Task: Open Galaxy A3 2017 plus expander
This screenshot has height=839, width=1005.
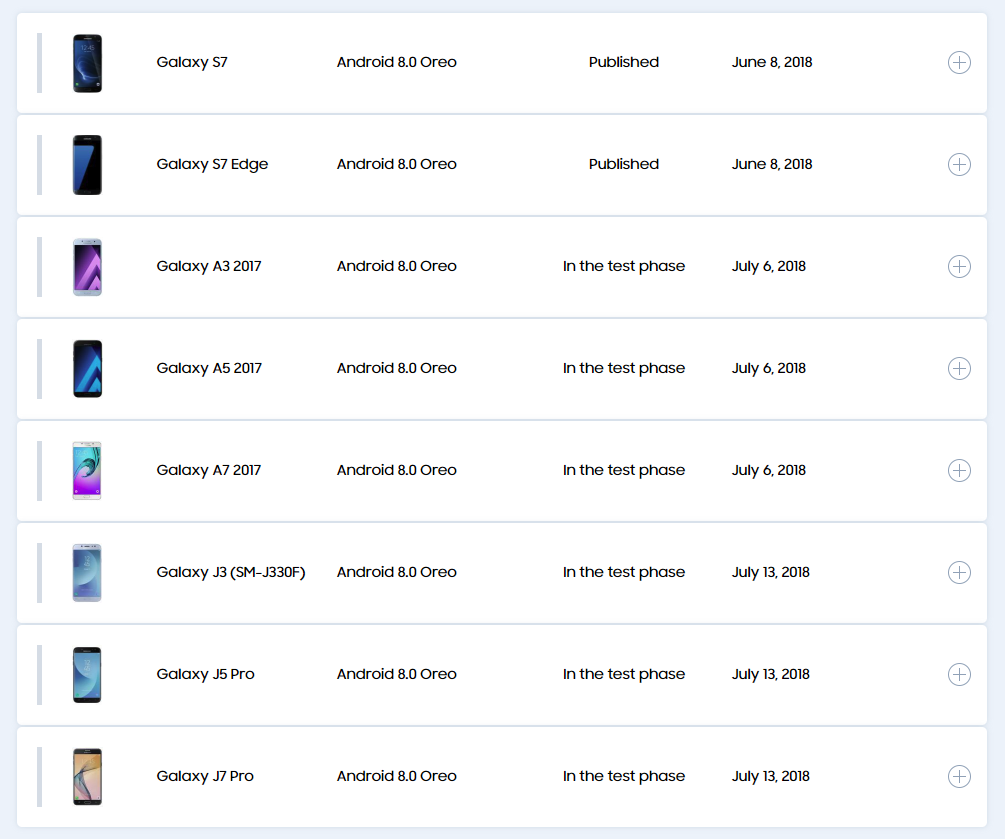Action: tap(958, 267)
